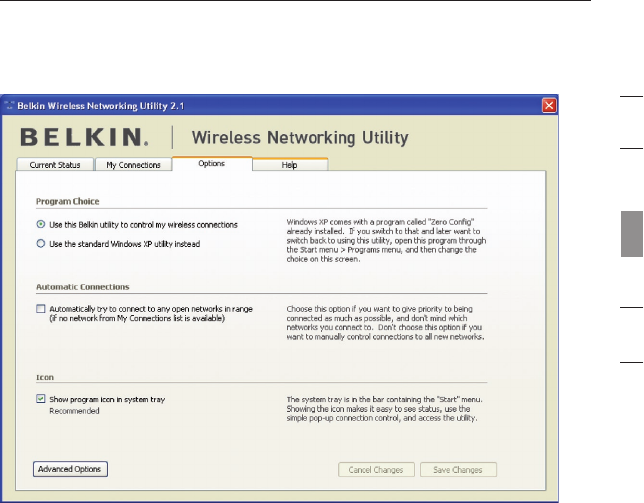This screenshot has width=644, height=503.
Task: Open Advanced Options
Action: [x=70, y=469]
